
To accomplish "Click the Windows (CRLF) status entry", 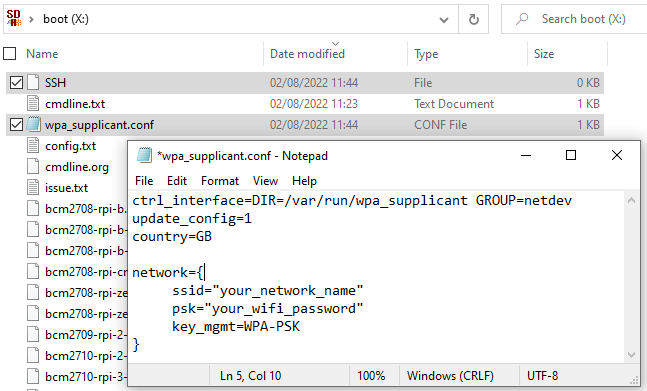I will tap(450, 376).
